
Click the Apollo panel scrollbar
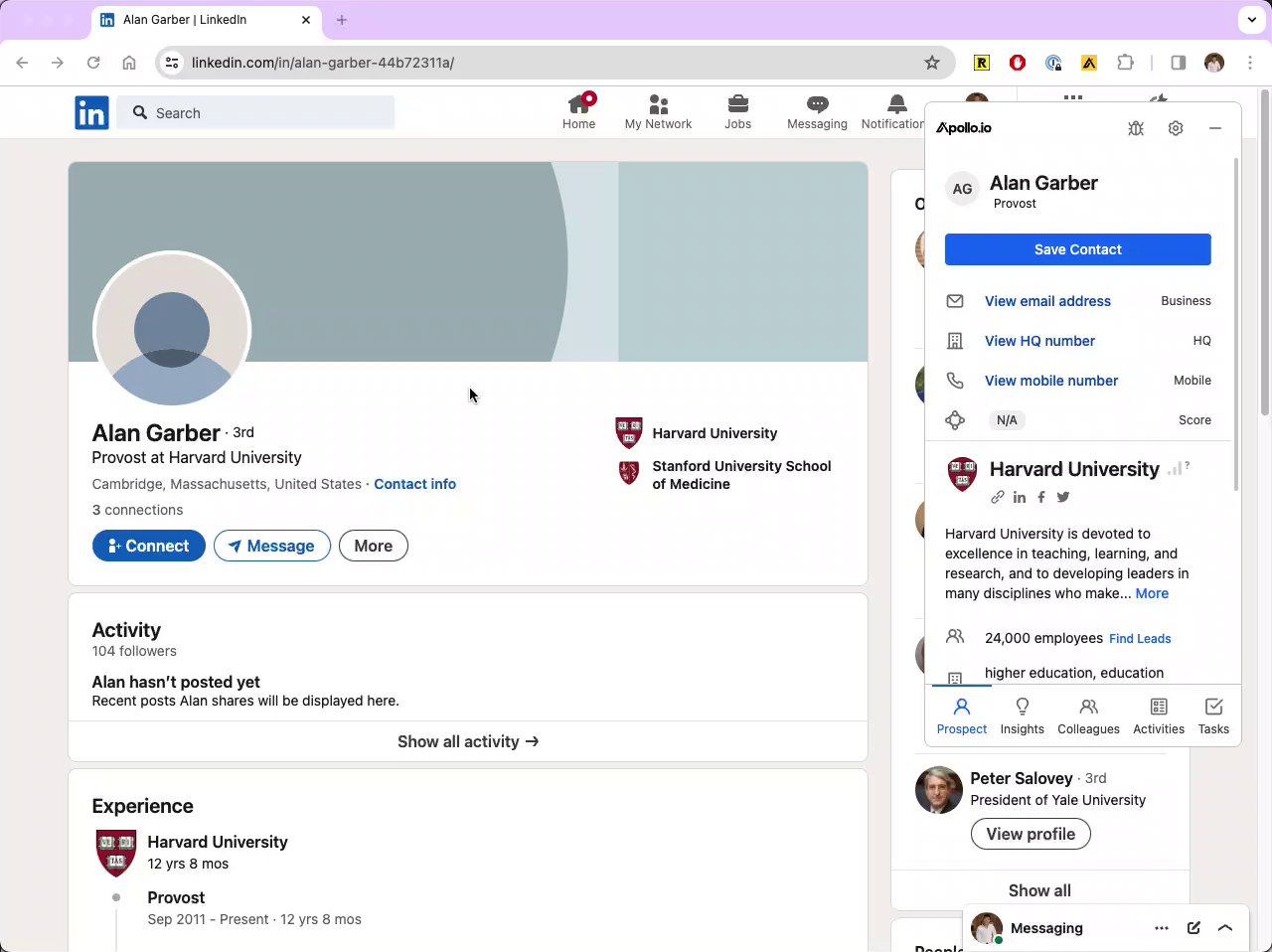(x=1236, y=324)
